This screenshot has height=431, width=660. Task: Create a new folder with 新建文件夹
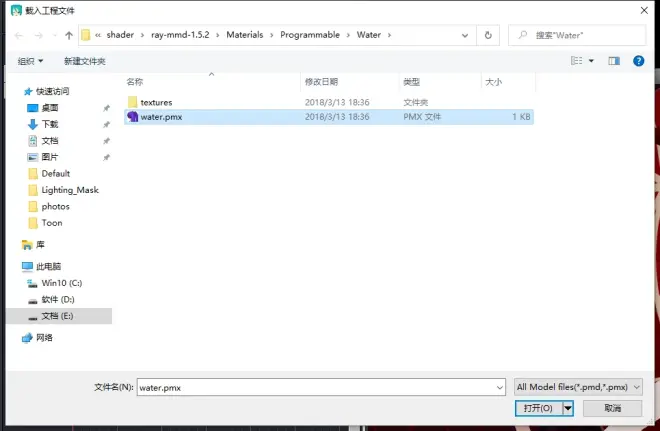85,61
